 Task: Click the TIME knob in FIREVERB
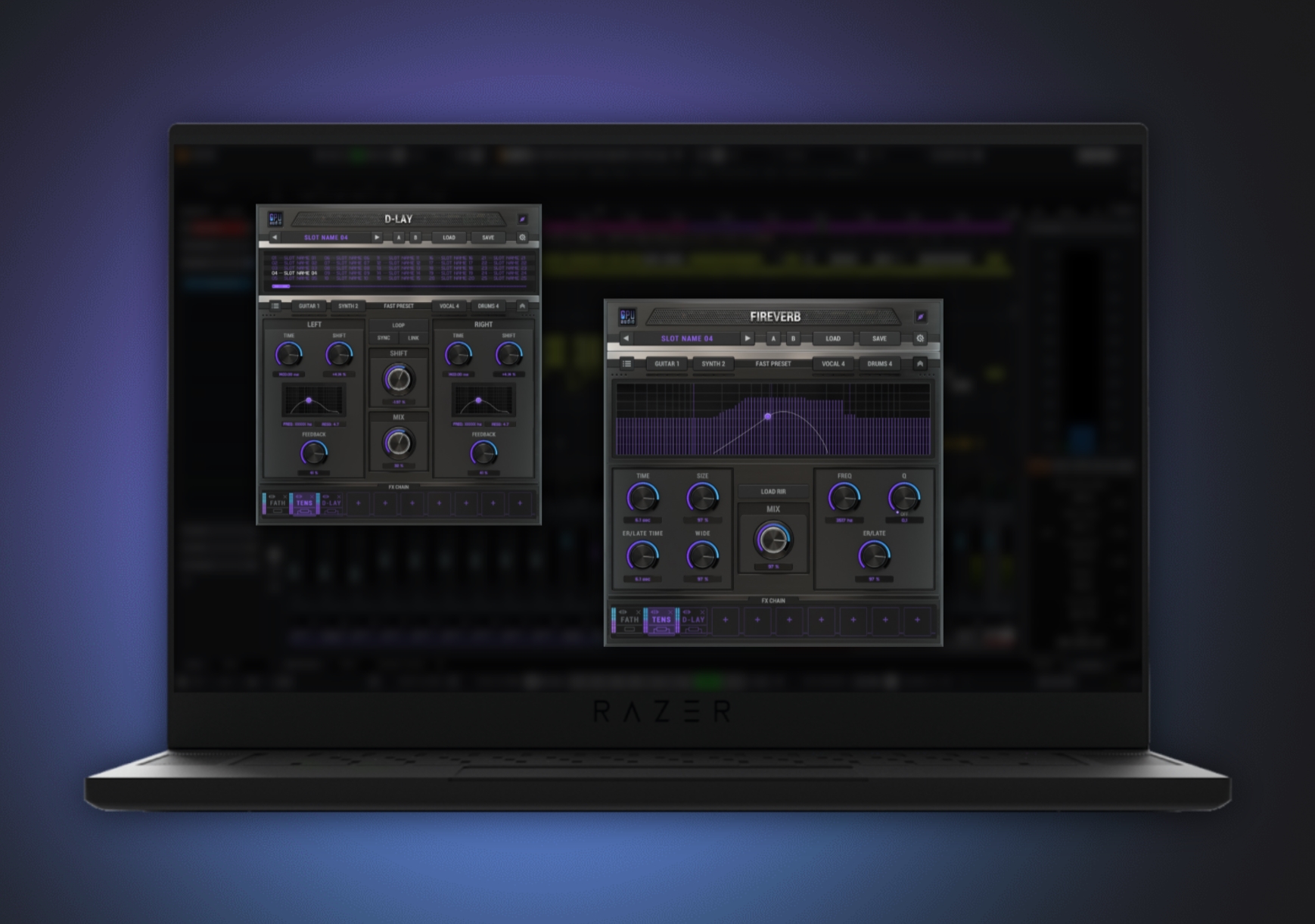coord(643,498)
